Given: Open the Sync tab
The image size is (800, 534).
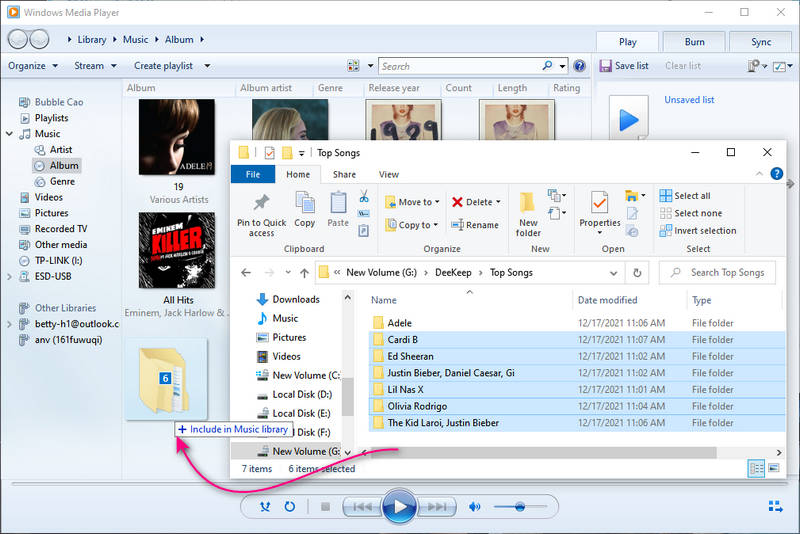Looking at the screenshot, I should [x=761, y=42].
